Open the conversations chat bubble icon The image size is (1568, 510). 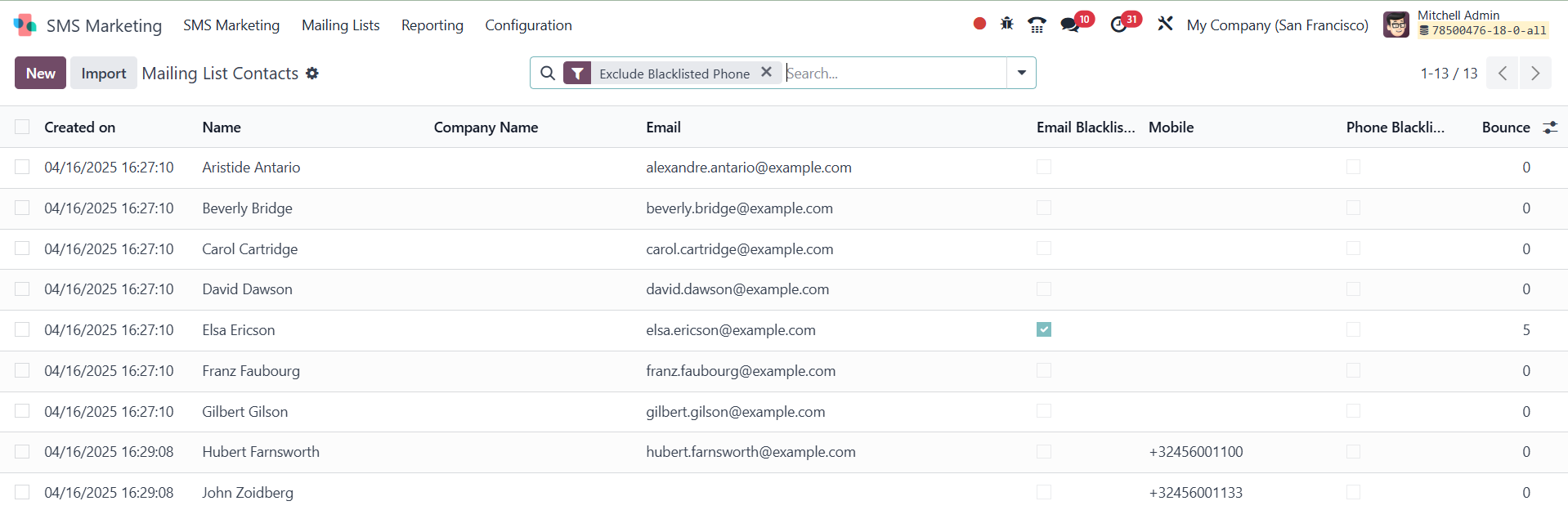[x=1070, y=25]
